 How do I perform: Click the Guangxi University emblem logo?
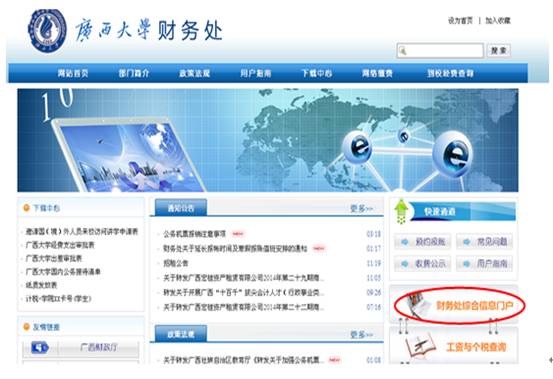47,31
